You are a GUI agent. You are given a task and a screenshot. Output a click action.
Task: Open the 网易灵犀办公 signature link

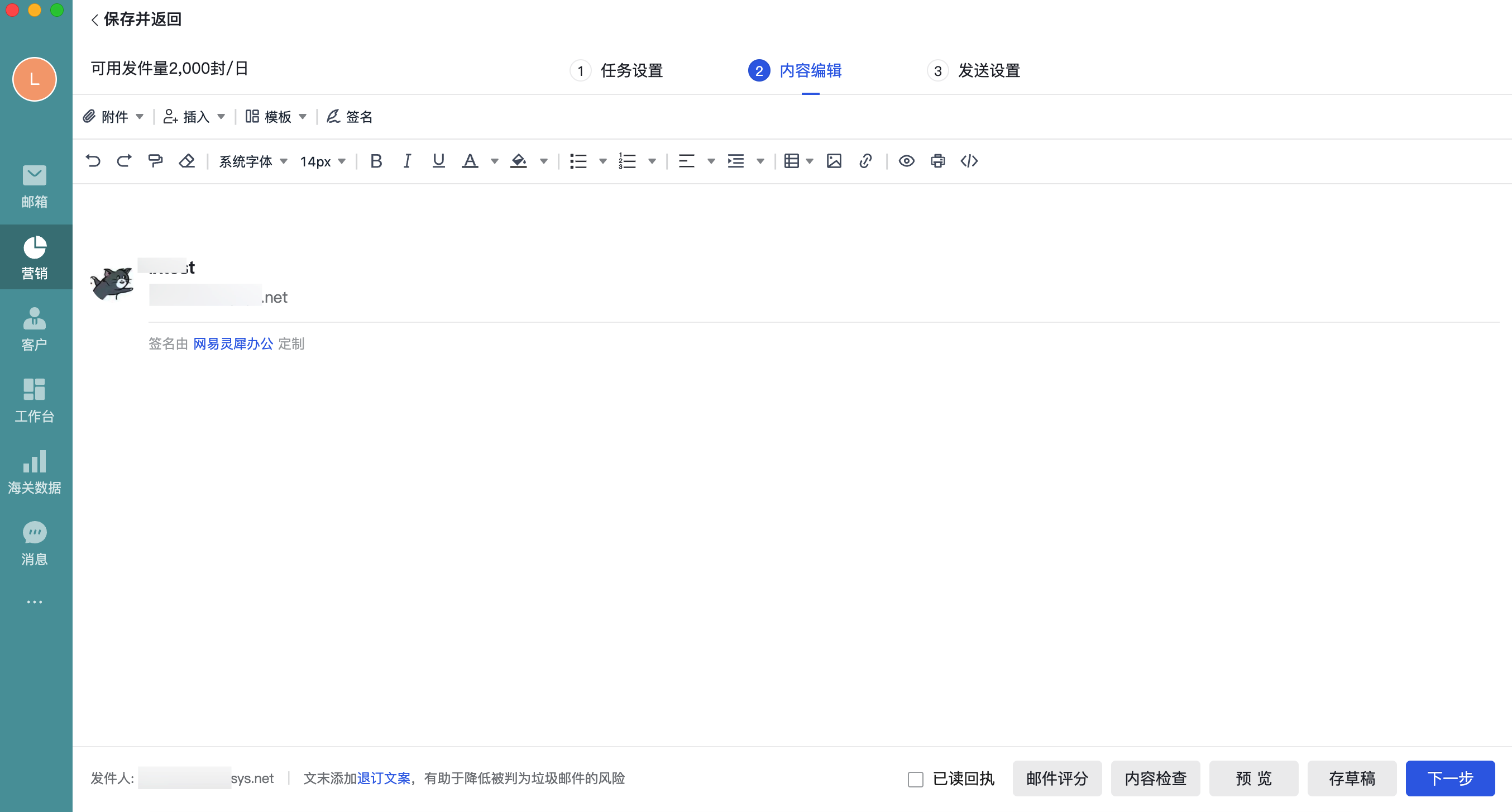[232, 343]
